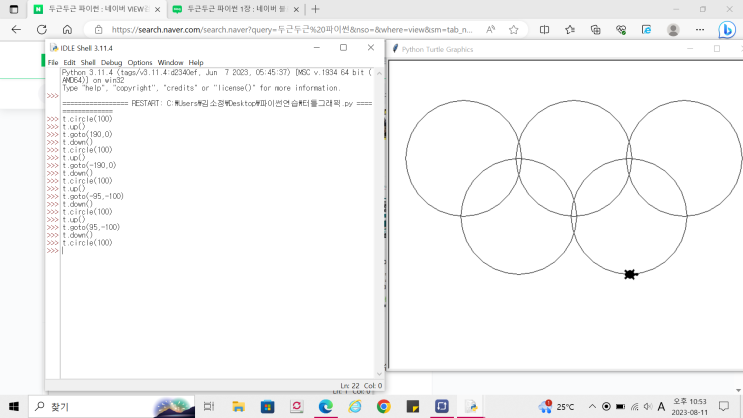Open the Bing chat sidebar icon

(728, 30)
